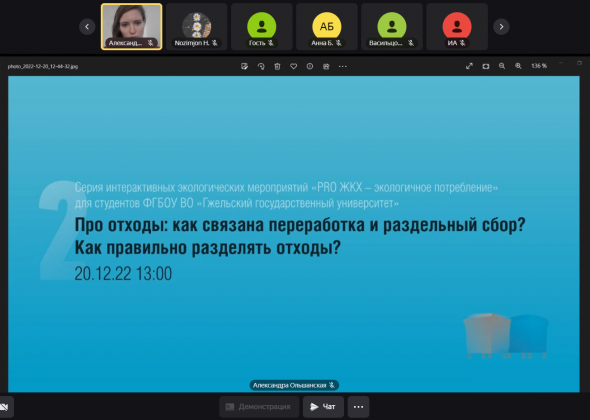Add photo to favorites with heart icon
590x420 pixels.
pyautogui.click(x=293, y=66)
